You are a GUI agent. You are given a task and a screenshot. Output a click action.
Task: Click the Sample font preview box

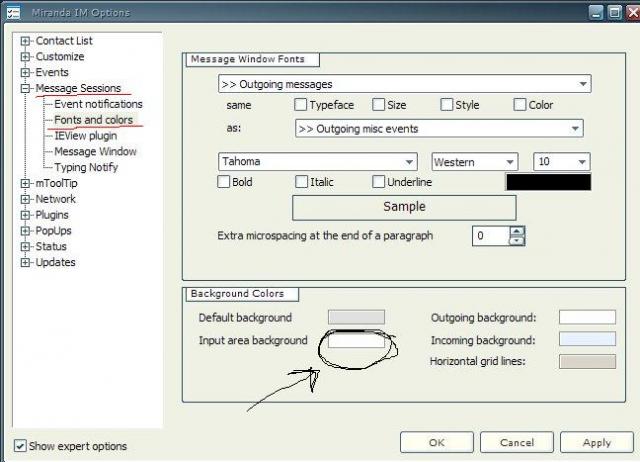(x=404, y=207)
